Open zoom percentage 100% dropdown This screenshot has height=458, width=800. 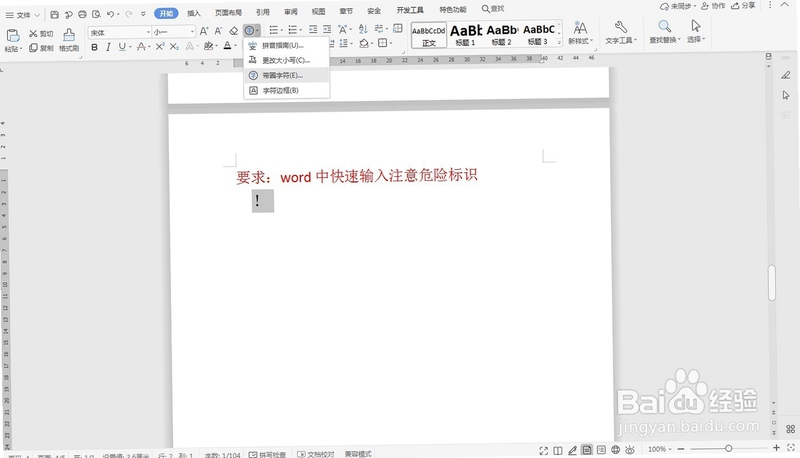[659, 449]
